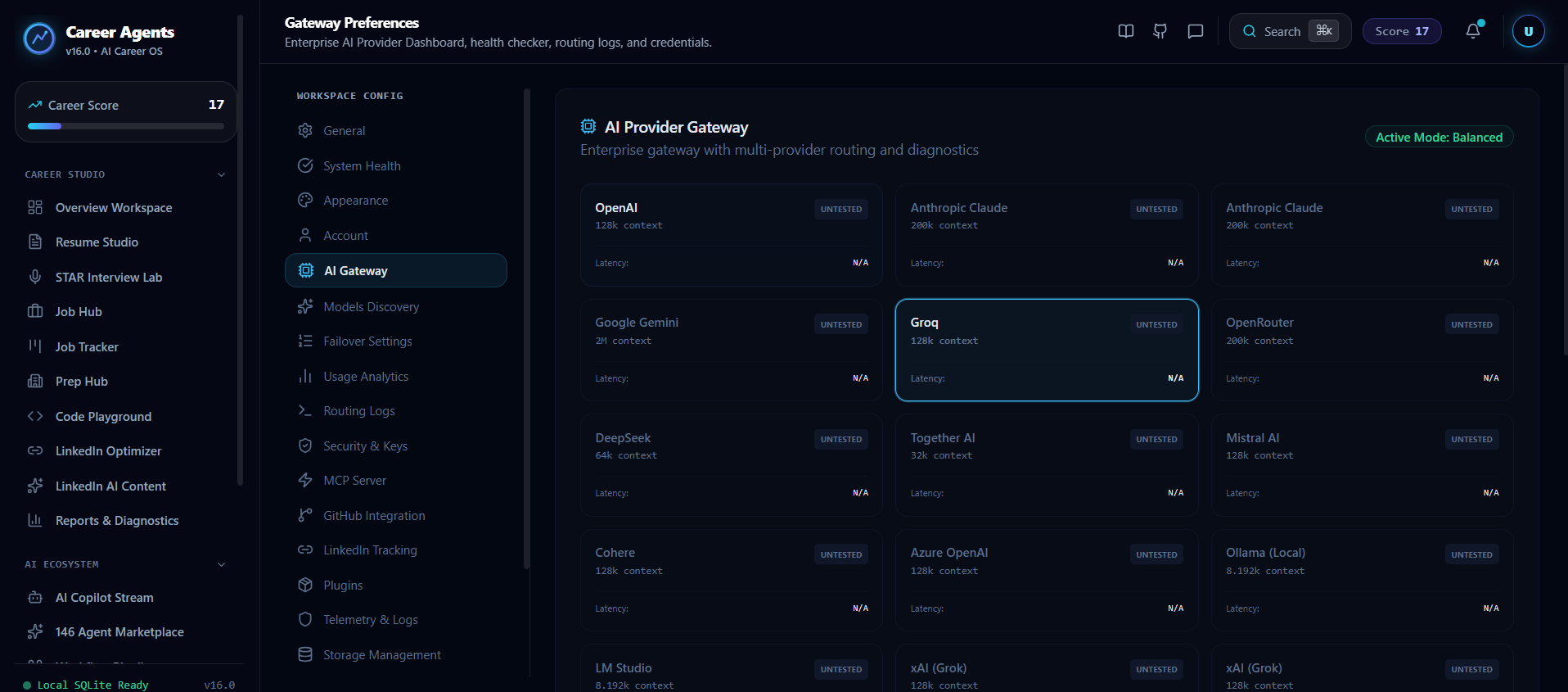Click Local SQLite Ready status

pyautogui.click(x=86, y=685)
